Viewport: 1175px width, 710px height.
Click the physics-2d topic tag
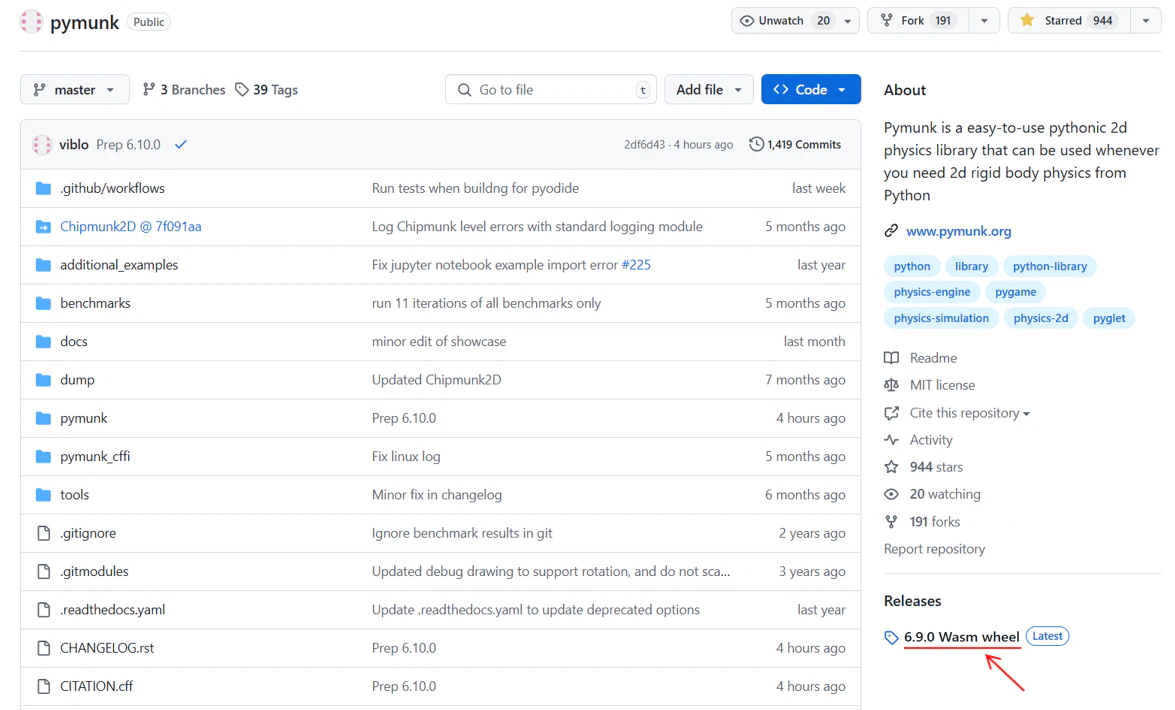1041,318
